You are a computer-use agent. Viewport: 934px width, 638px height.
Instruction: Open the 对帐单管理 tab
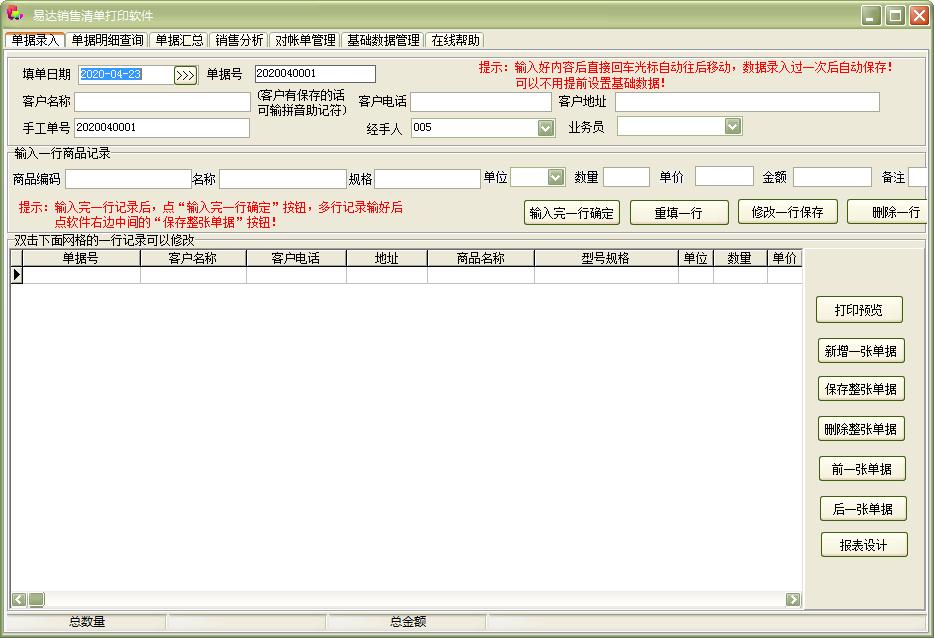click(305, 40)
